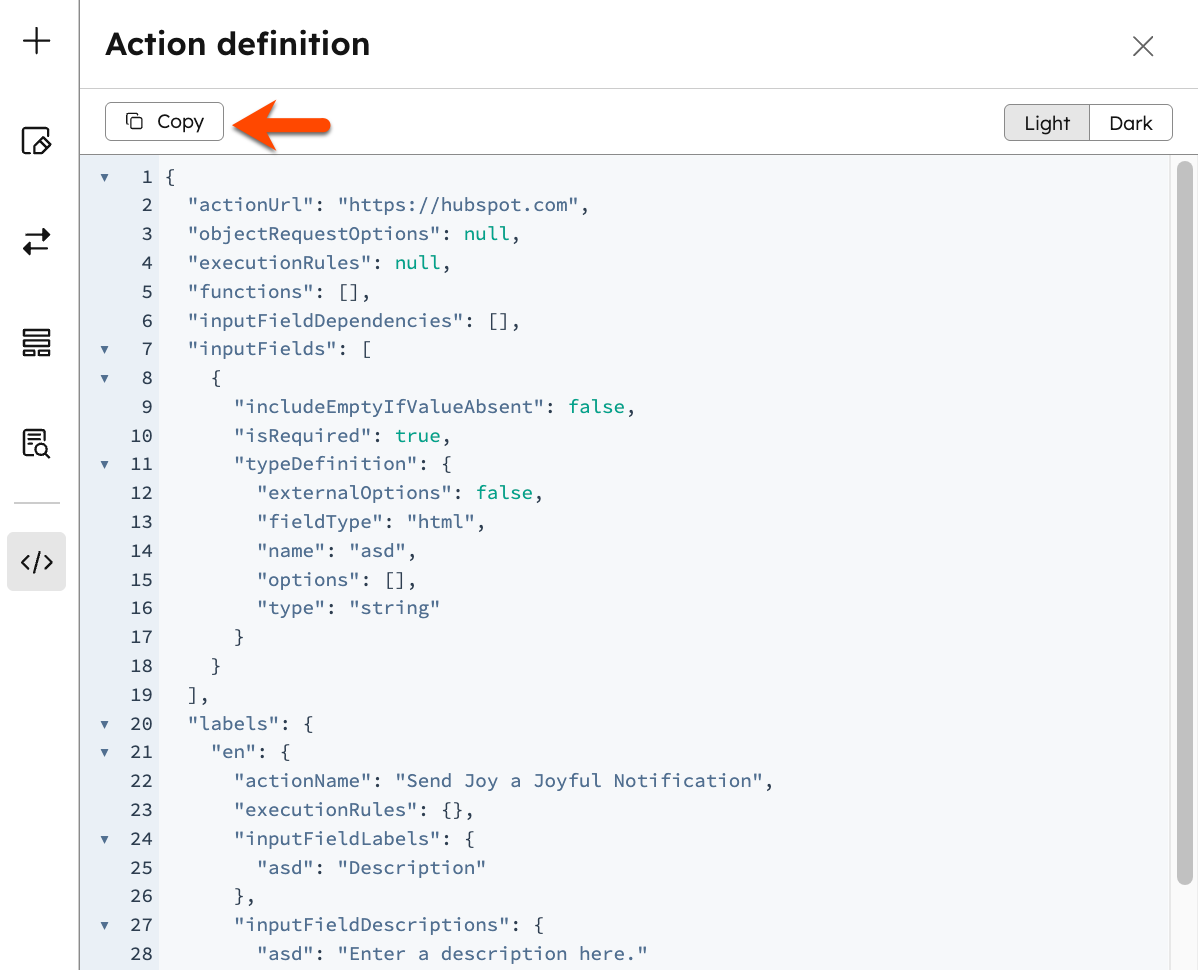Collapse the root object at line 1

[x=104, y=178]
